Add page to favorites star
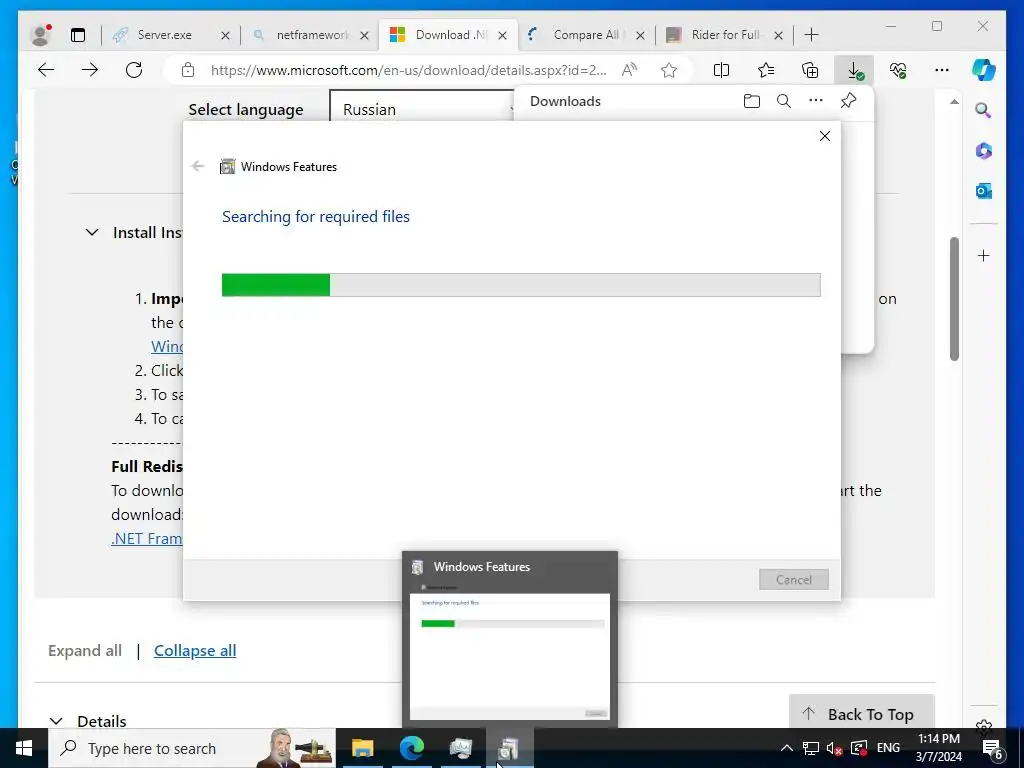 669,70
